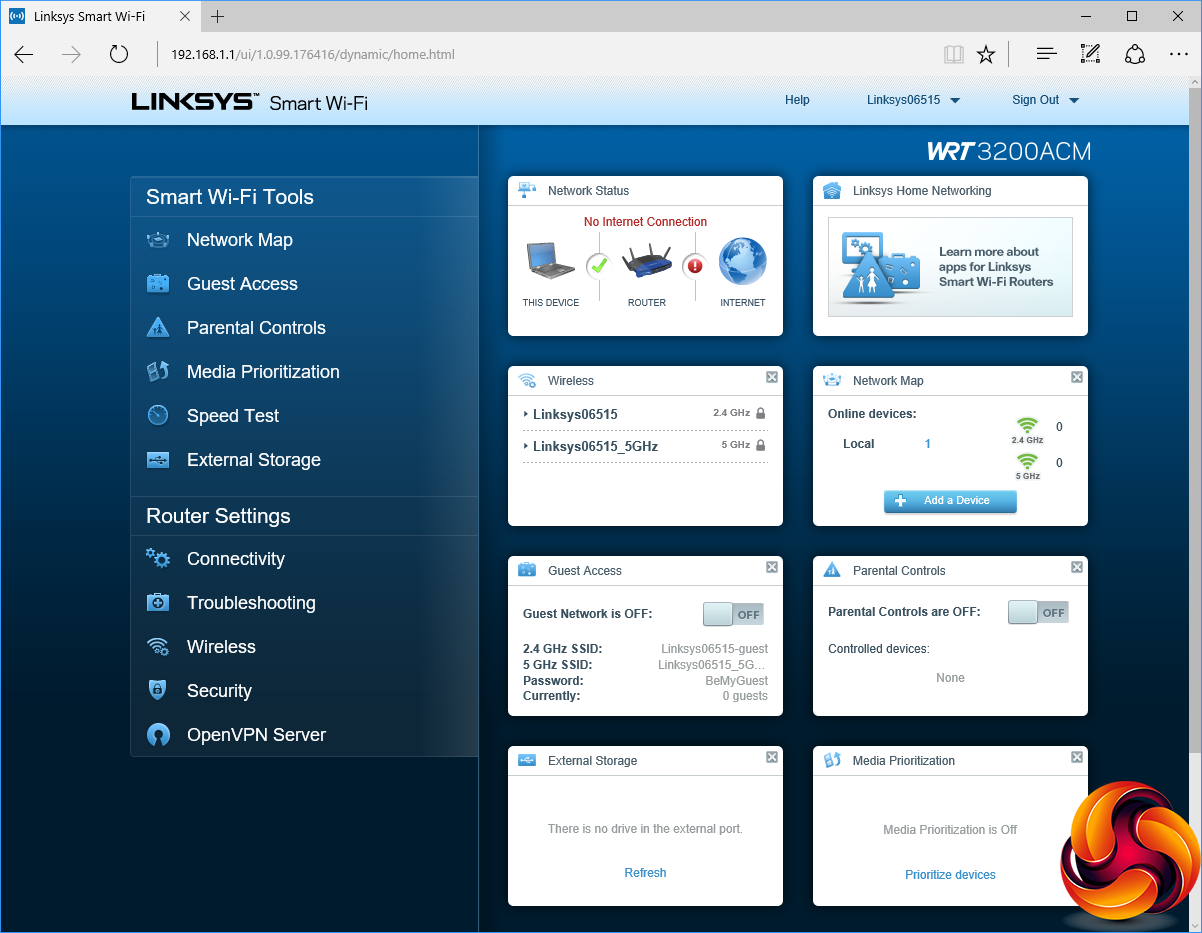Open Parental Controls from sidebar icon
Viewport: 1202px width, 933px height.
coord(158,328)
